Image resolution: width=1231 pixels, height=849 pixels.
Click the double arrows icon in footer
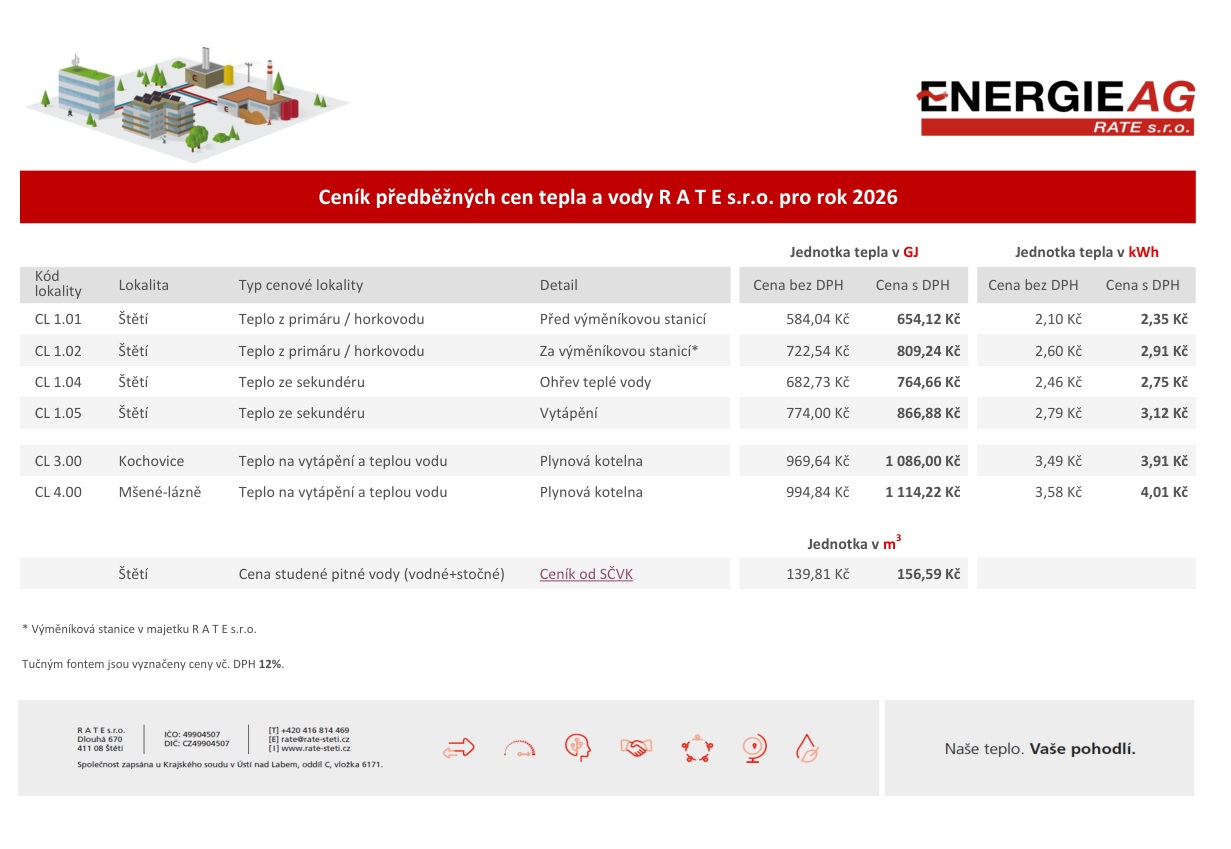[458, 747]
